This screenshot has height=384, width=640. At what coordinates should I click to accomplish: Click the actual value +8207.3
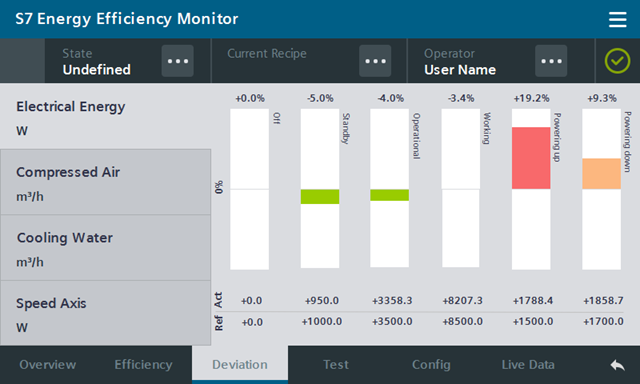[462, 301]
